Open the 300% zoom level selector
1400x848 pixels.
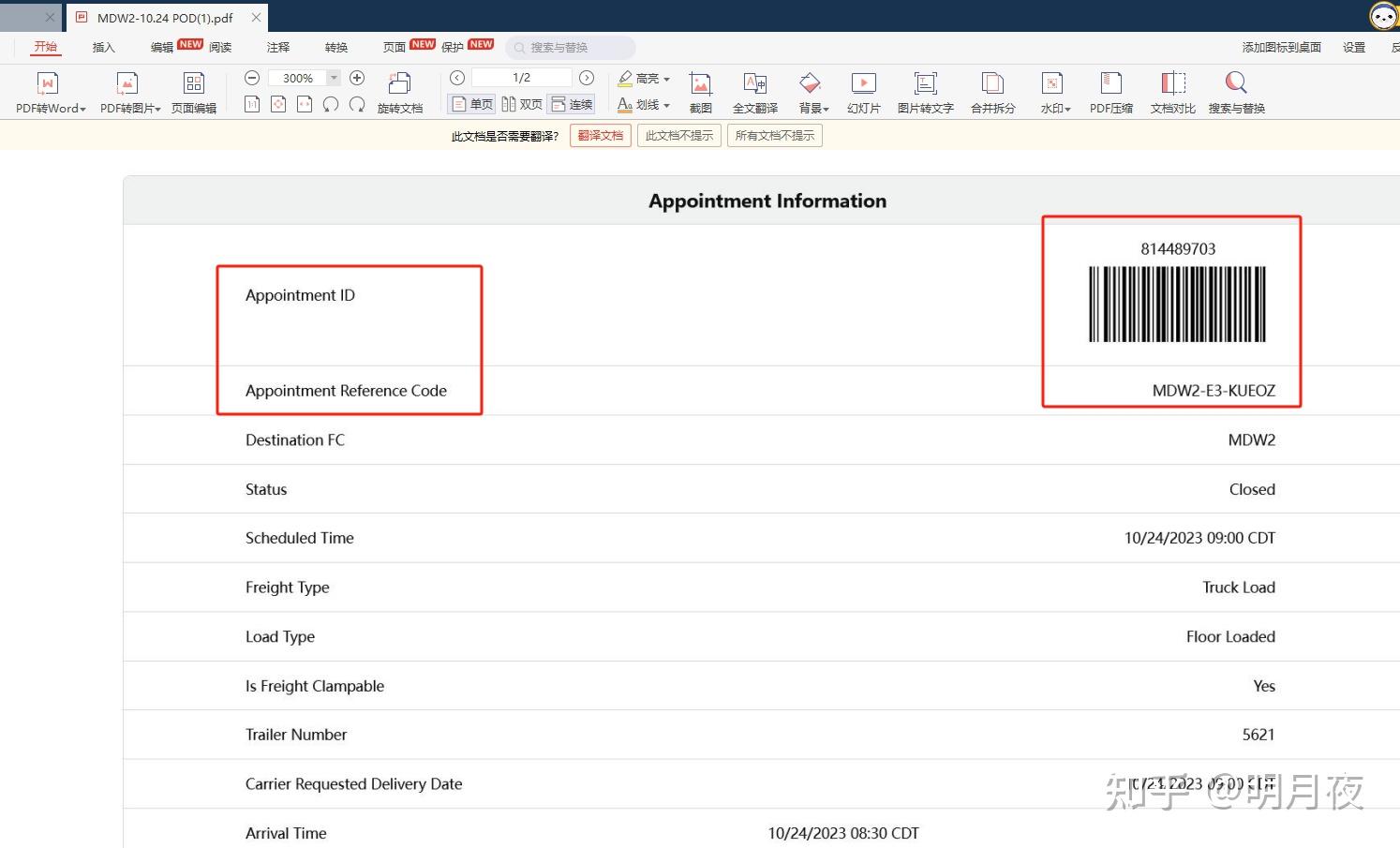(x=333, y=78)
